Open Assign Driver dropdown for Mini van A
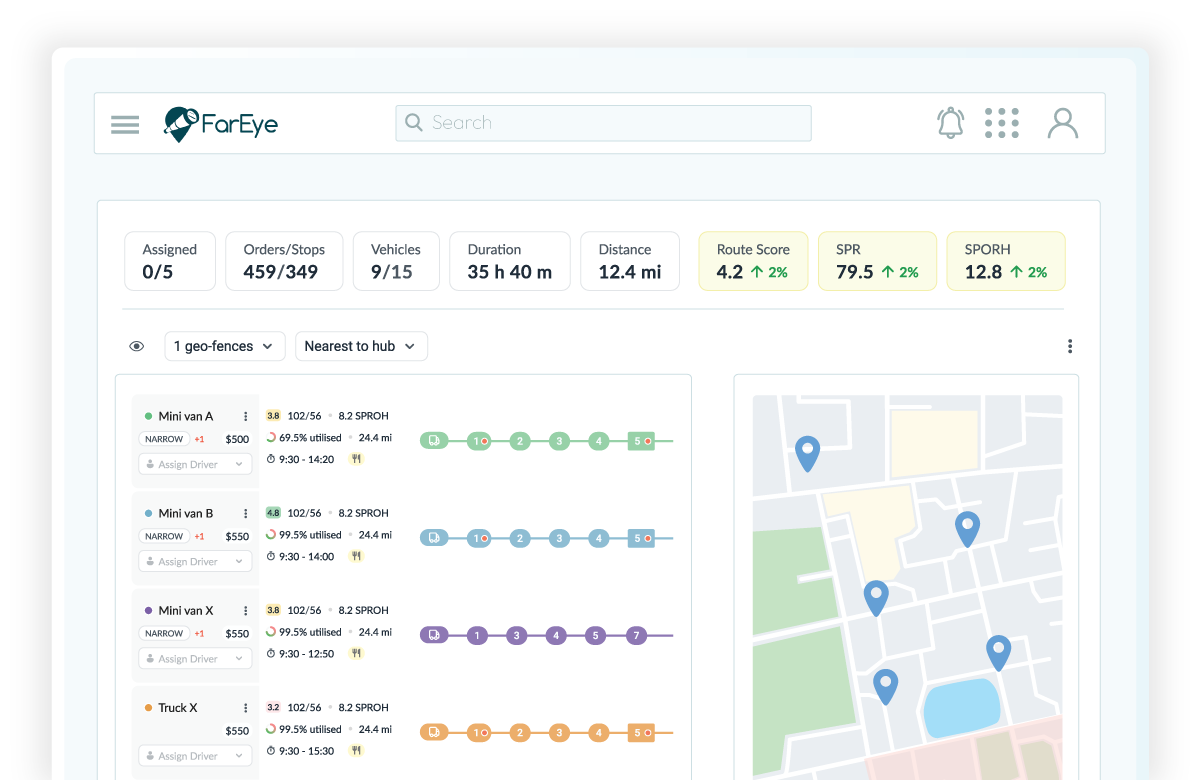1200x780 pixels. point(194,465)
